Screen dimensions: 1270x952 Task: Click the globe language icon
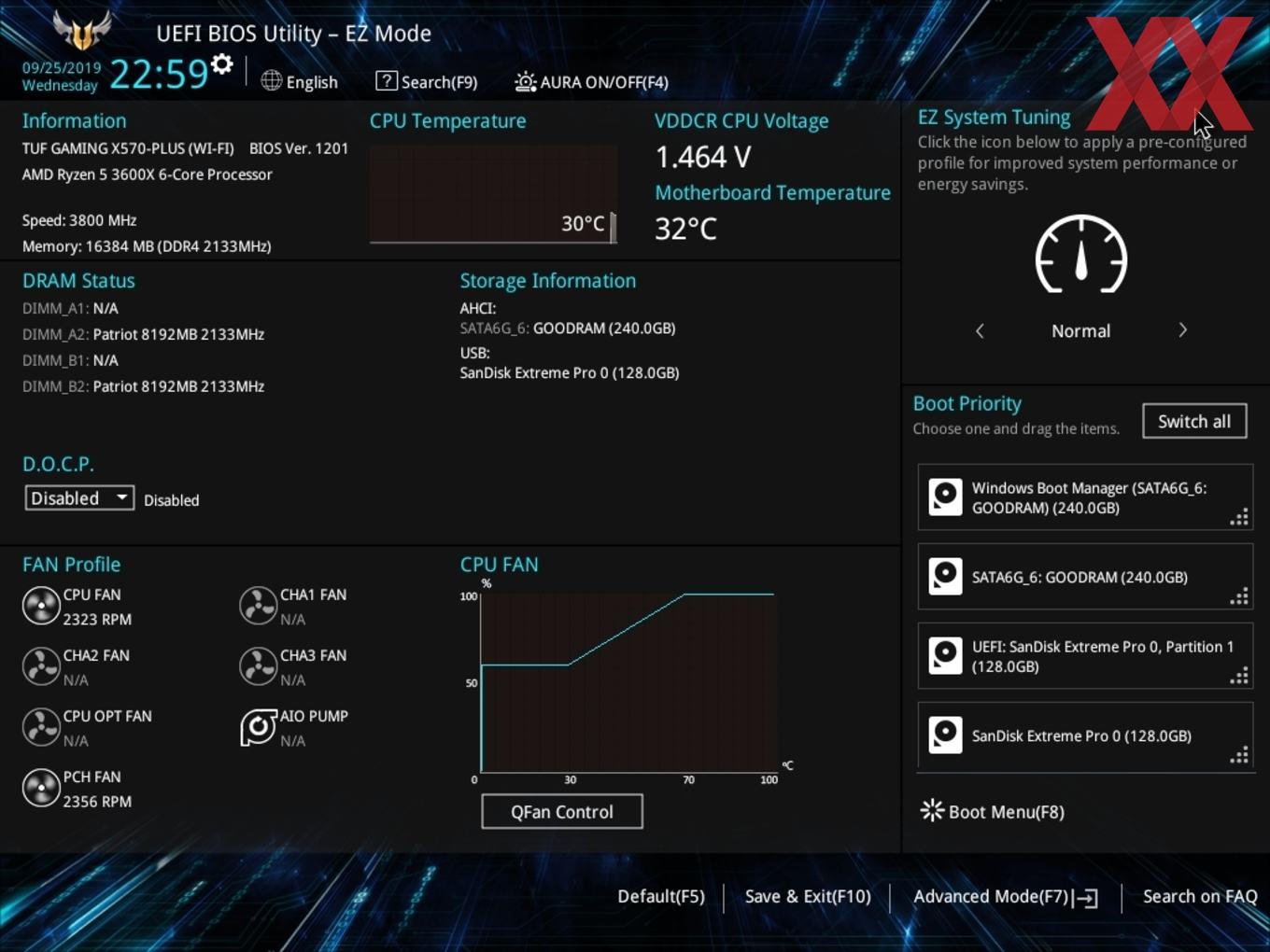point(272,81)
